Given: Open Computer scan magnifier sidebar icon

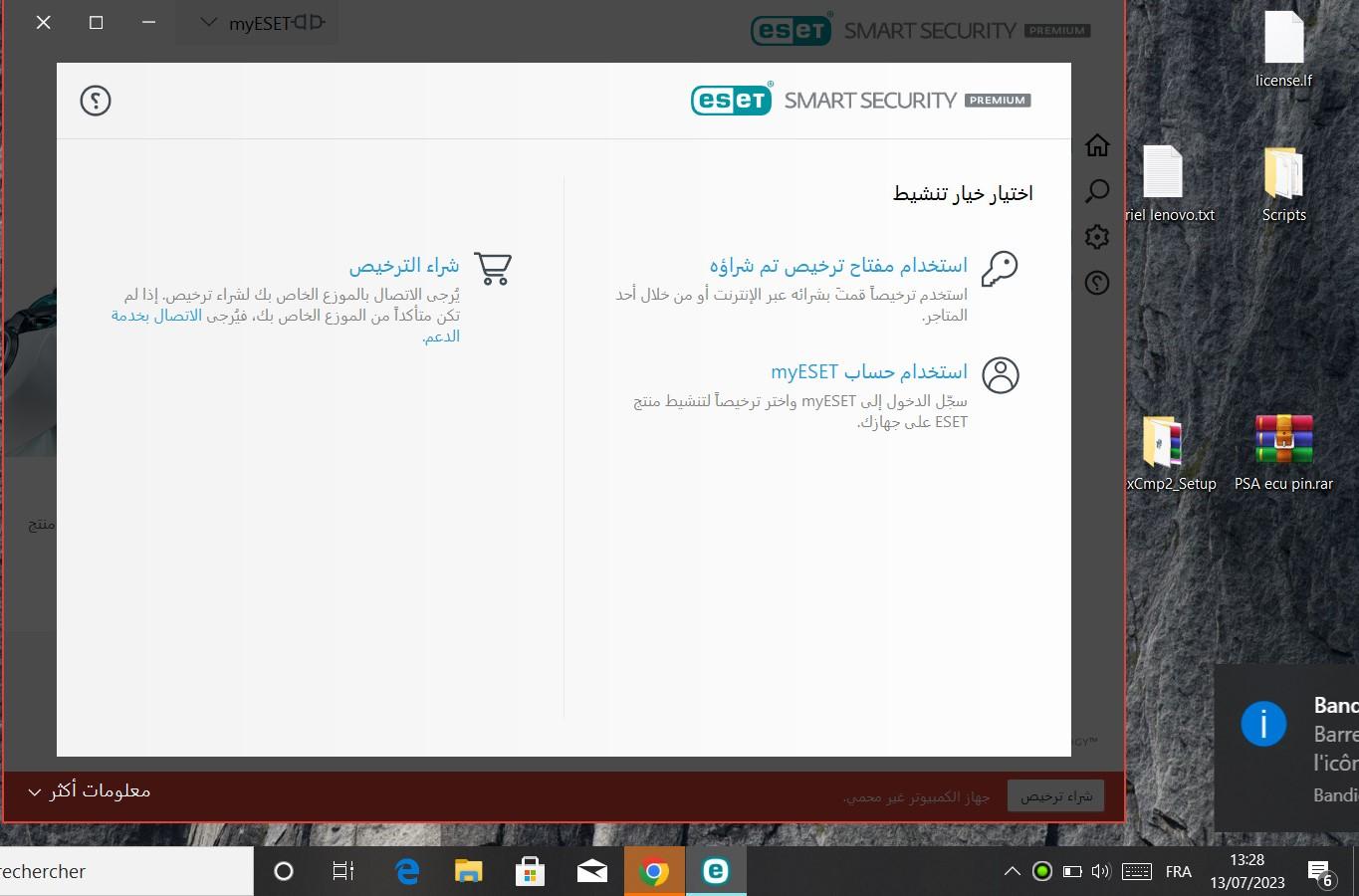Looking at the screenshot, I should coord(1097,191).
